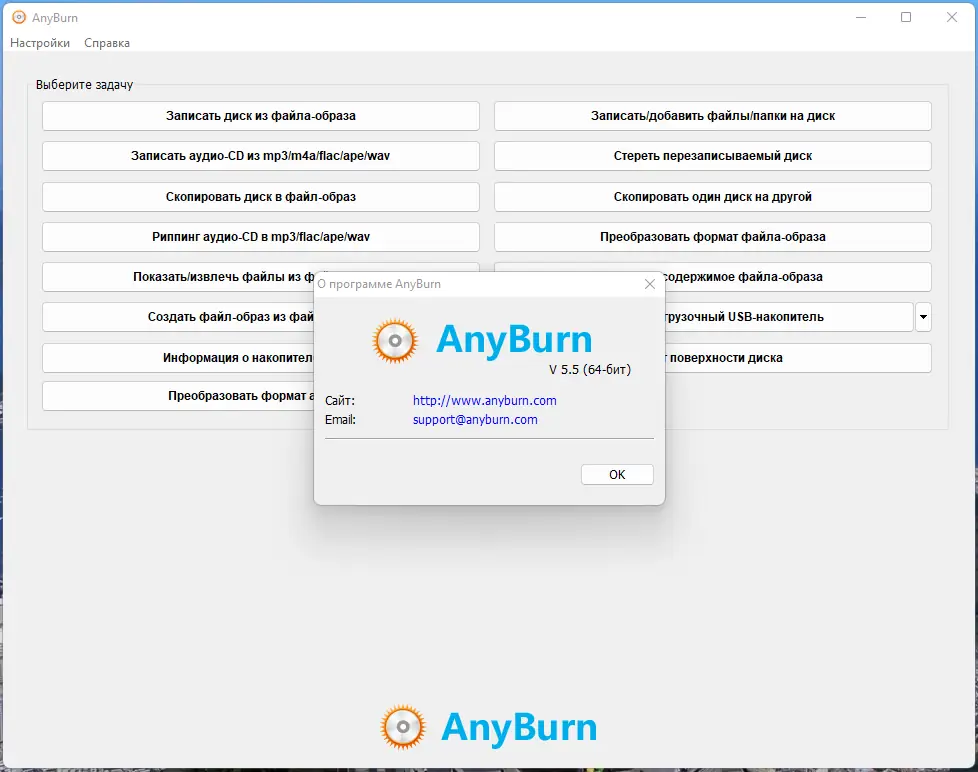Click 'Преобразовать формат файла-образа' button
Viewport: 978px width, 772px height.
712,237
